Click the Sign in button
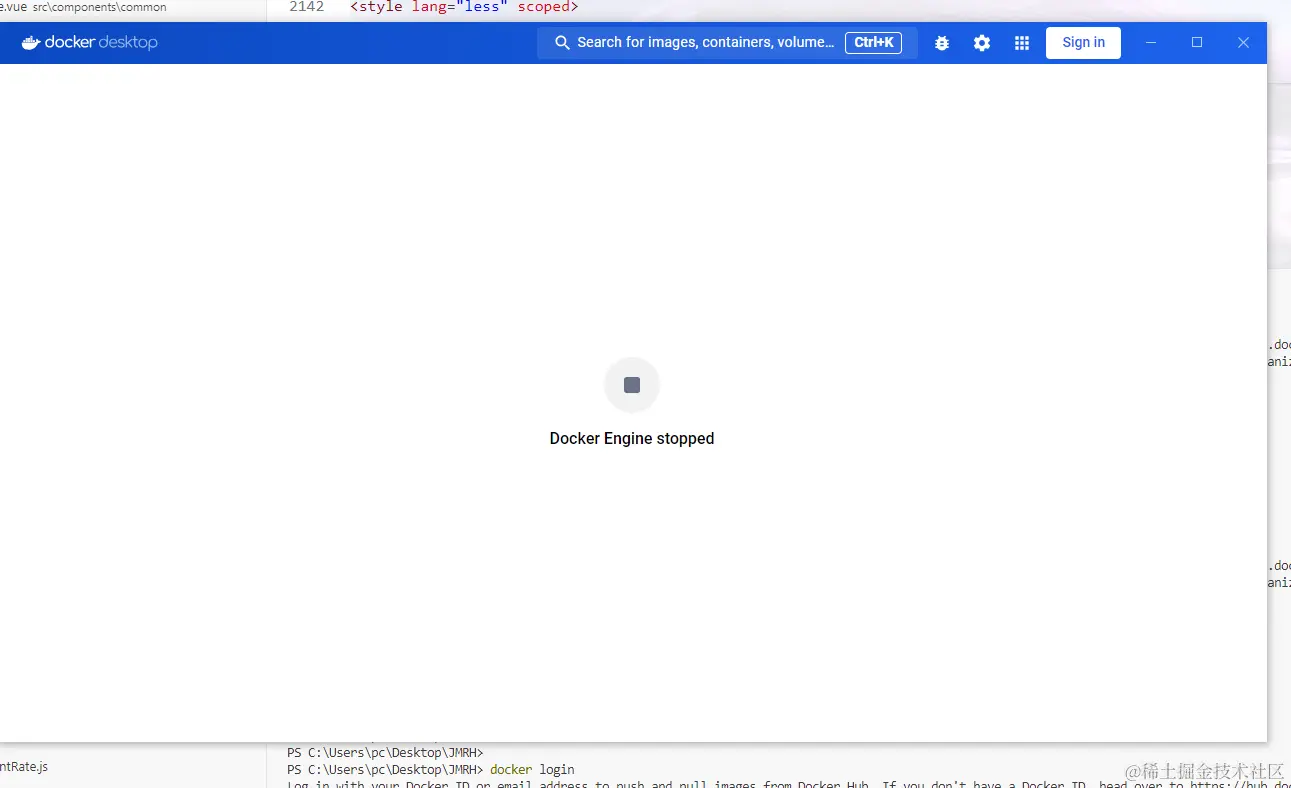The width and height of the screenshot is (1291, 788). [x=1083, y=43]
